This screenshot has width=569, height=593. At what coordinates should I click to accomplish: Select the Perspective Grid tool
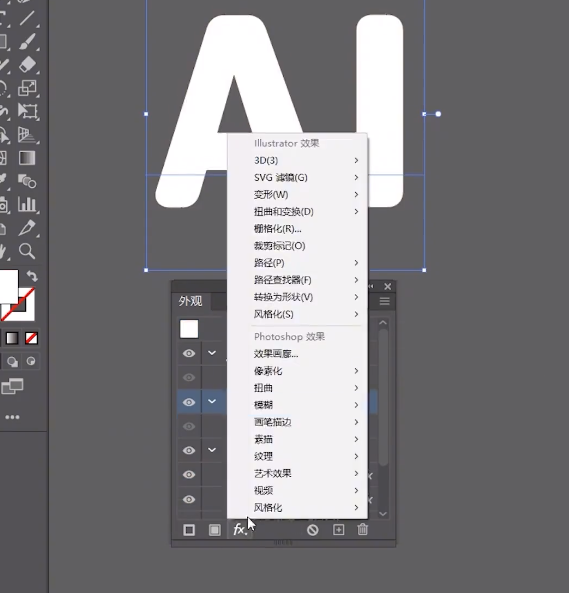27,135
